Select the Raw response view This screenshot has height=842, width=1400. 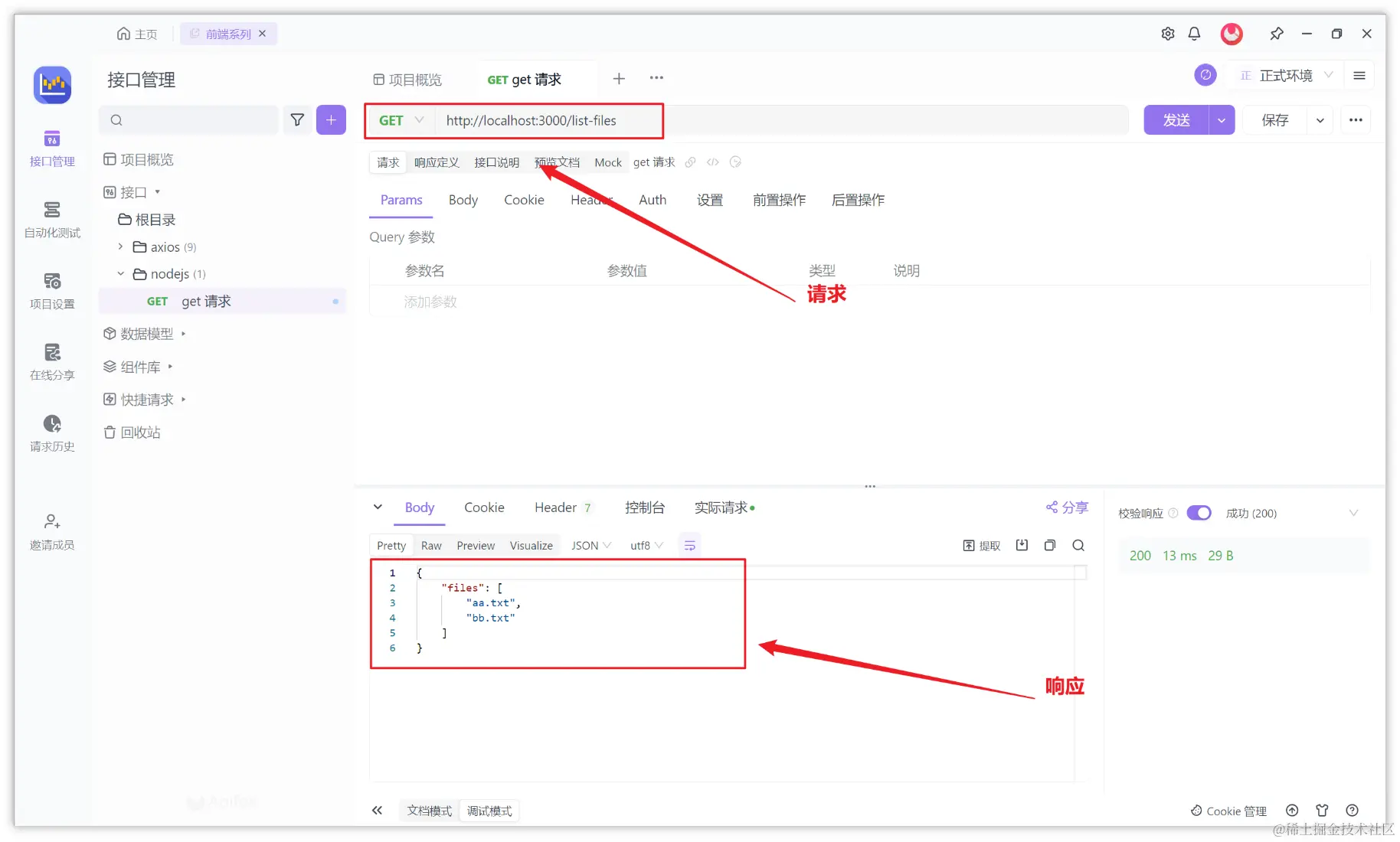pos(431,546)
